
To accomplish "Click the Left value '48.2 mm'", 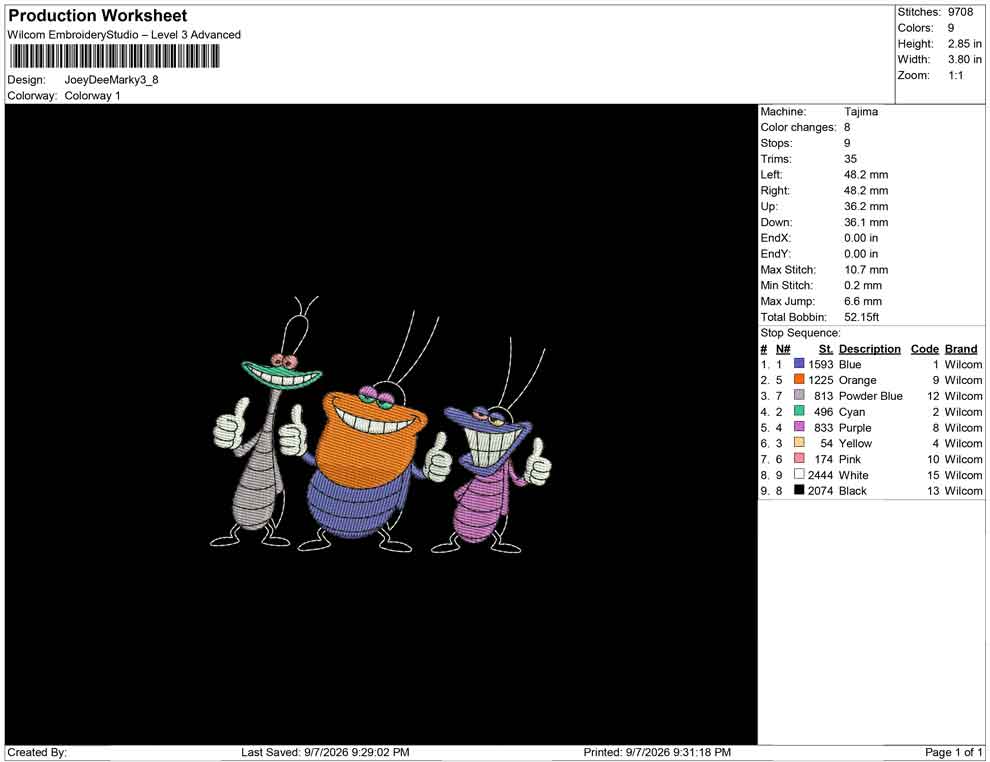I will (866, 174).
